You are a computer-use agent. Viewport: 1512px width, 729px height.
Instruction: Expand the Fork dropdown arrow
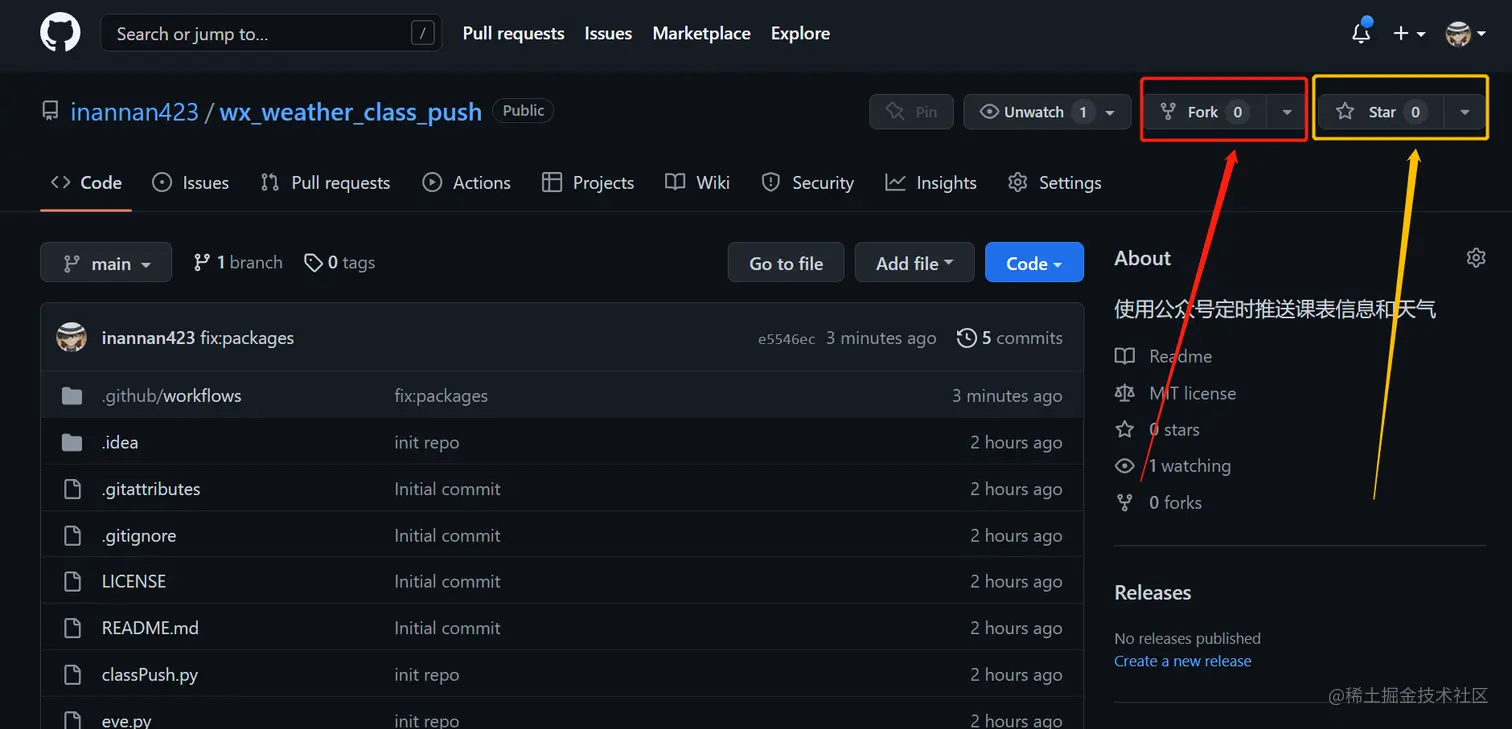[x=1287, y=112]
